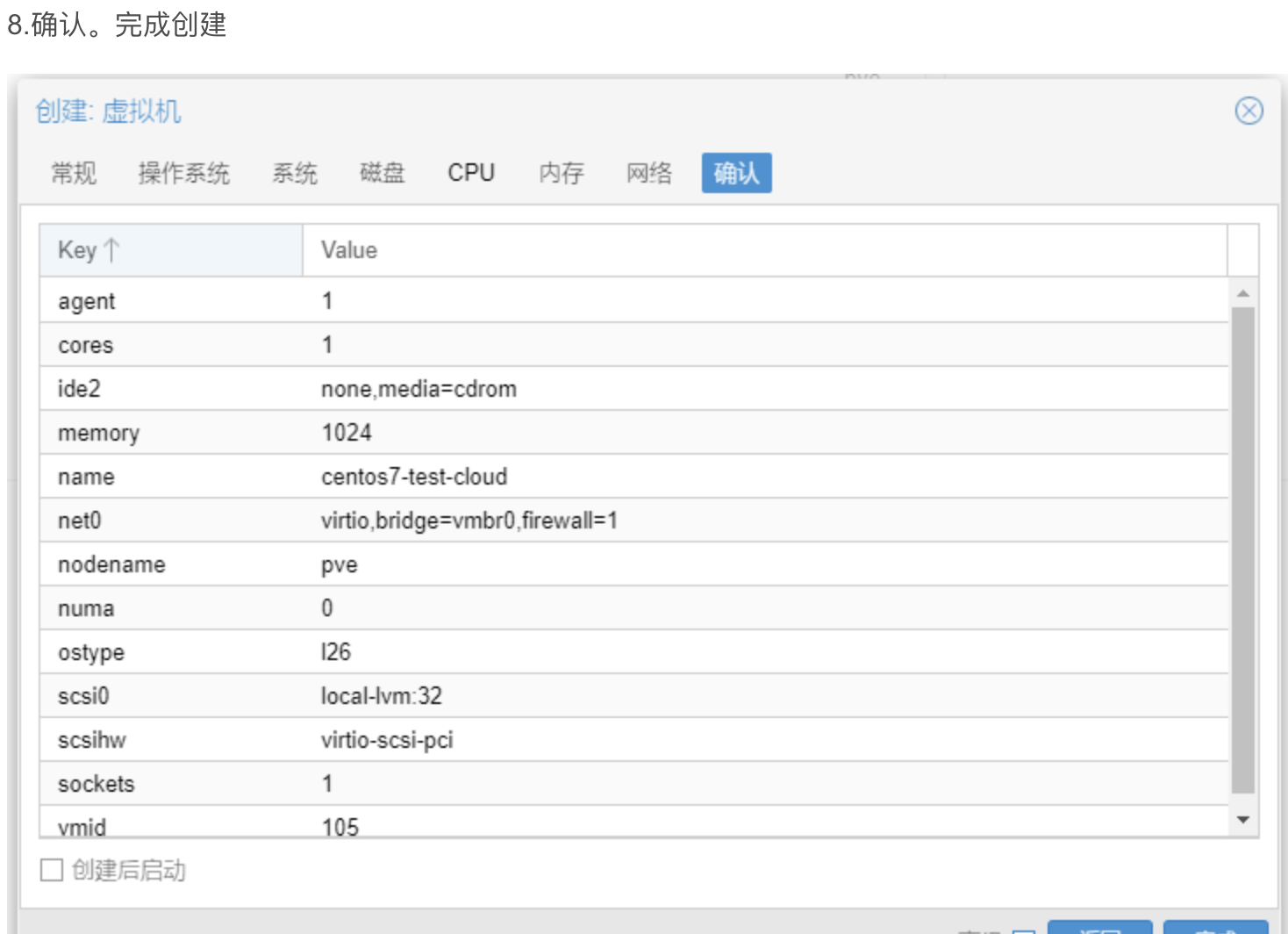Open the CPU tab
This screenshot has height=934, width=1288.
(x=471, y=173)
